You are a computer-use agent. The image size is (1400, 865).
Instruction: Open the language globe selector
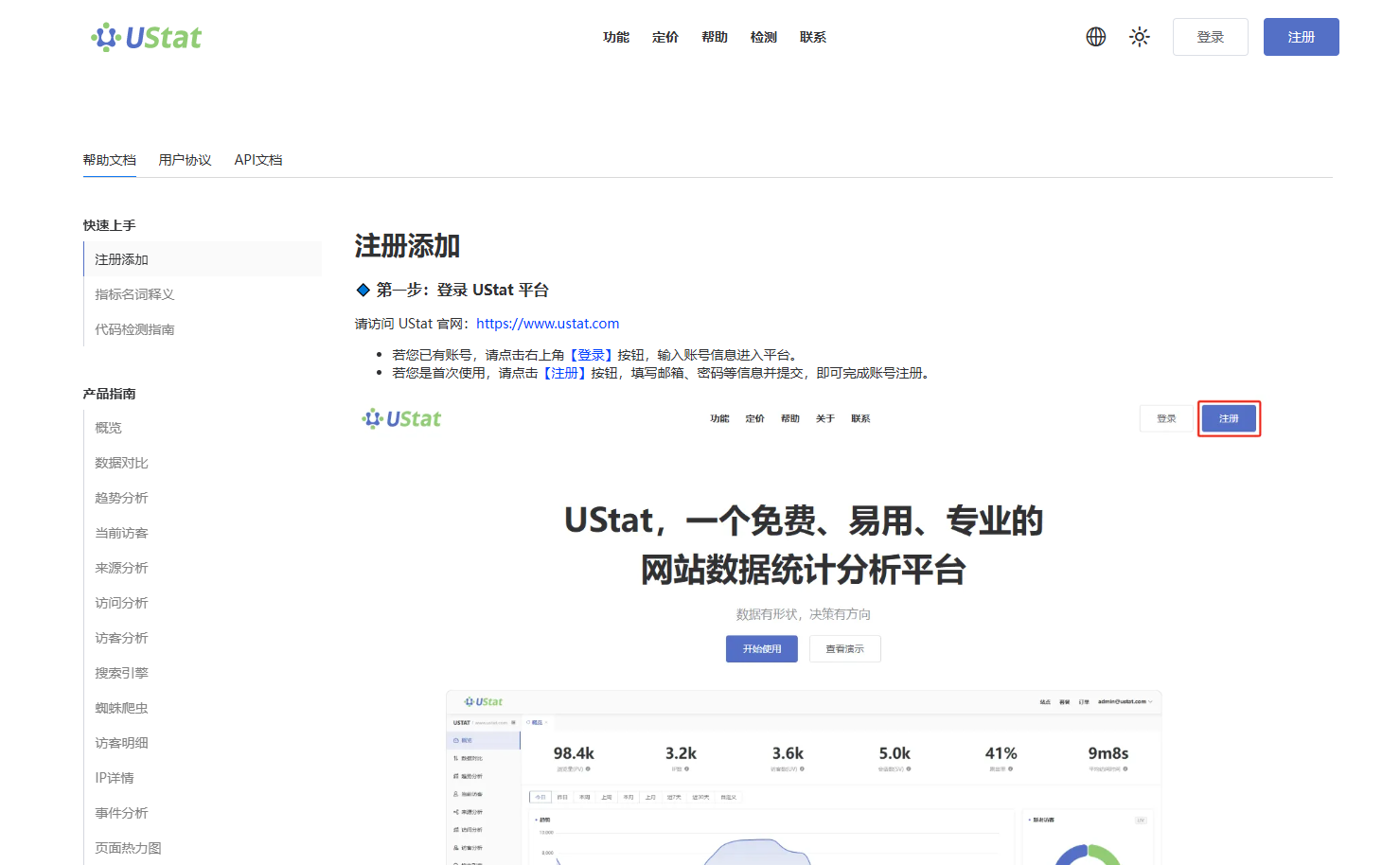(x=1096, y=37)
